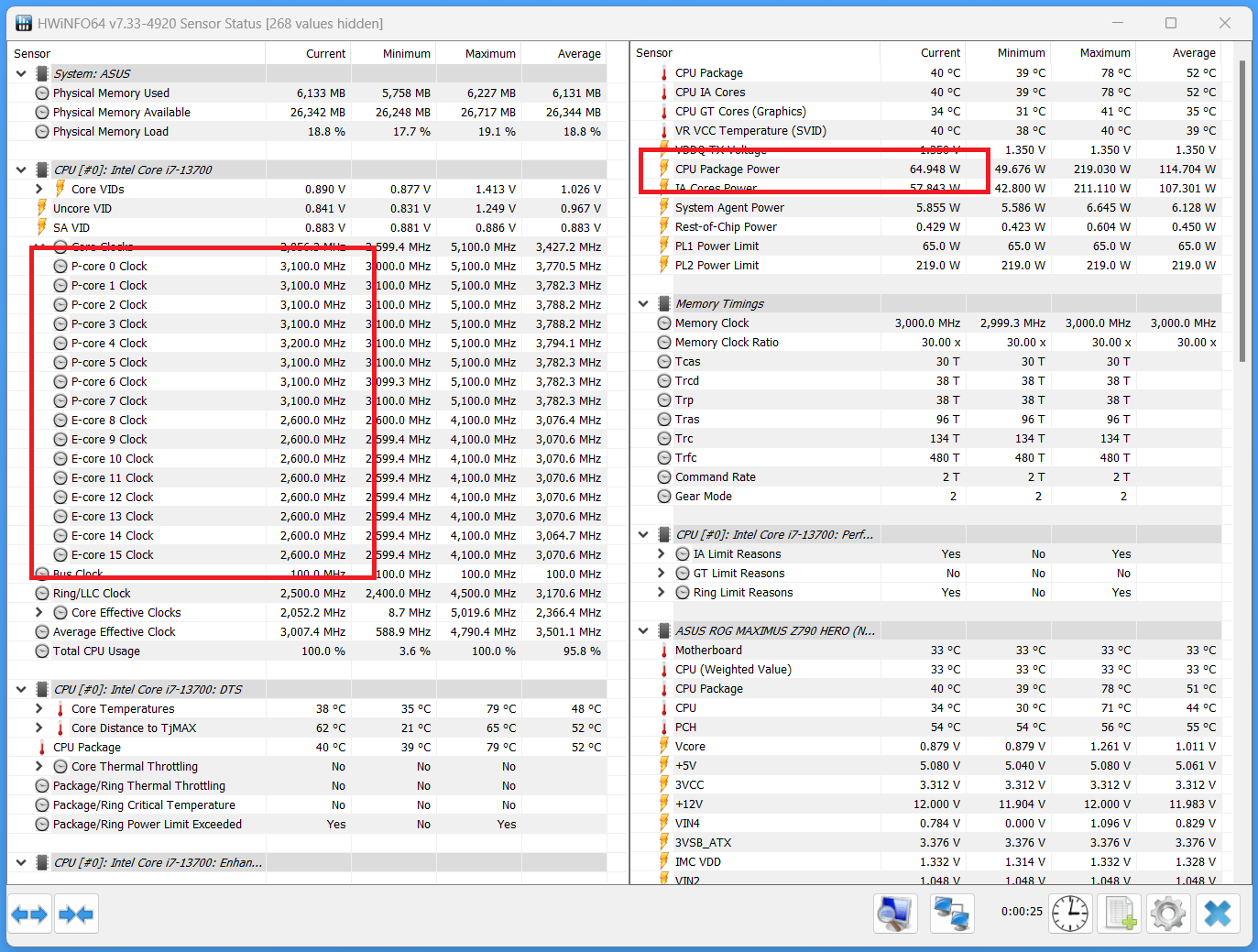Click the lightning icon beside Vcore
This screenshot has height=952, width=1258.
tap(664, 746)
